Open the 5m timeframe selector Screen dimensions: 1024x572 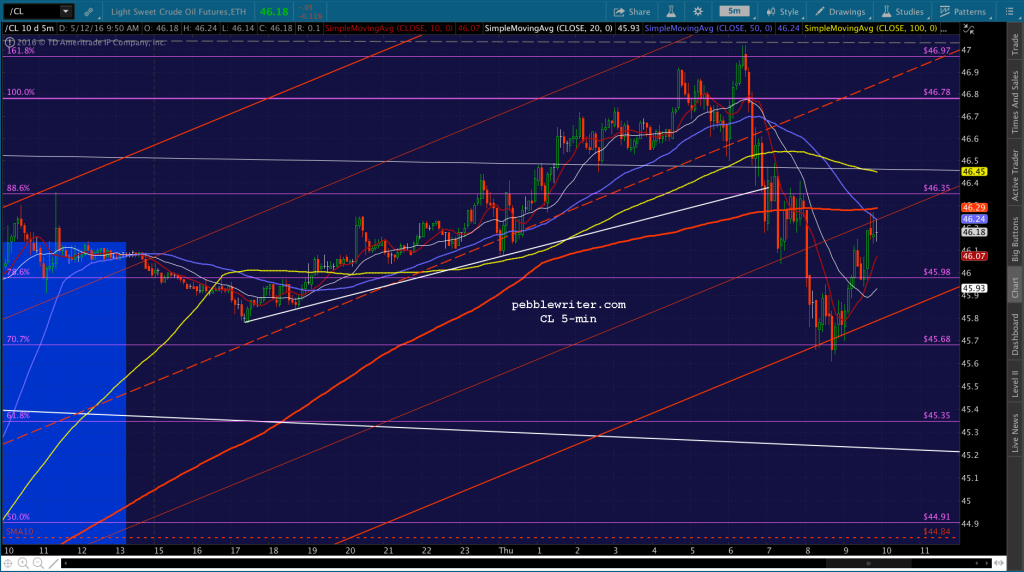coord(735,11)
